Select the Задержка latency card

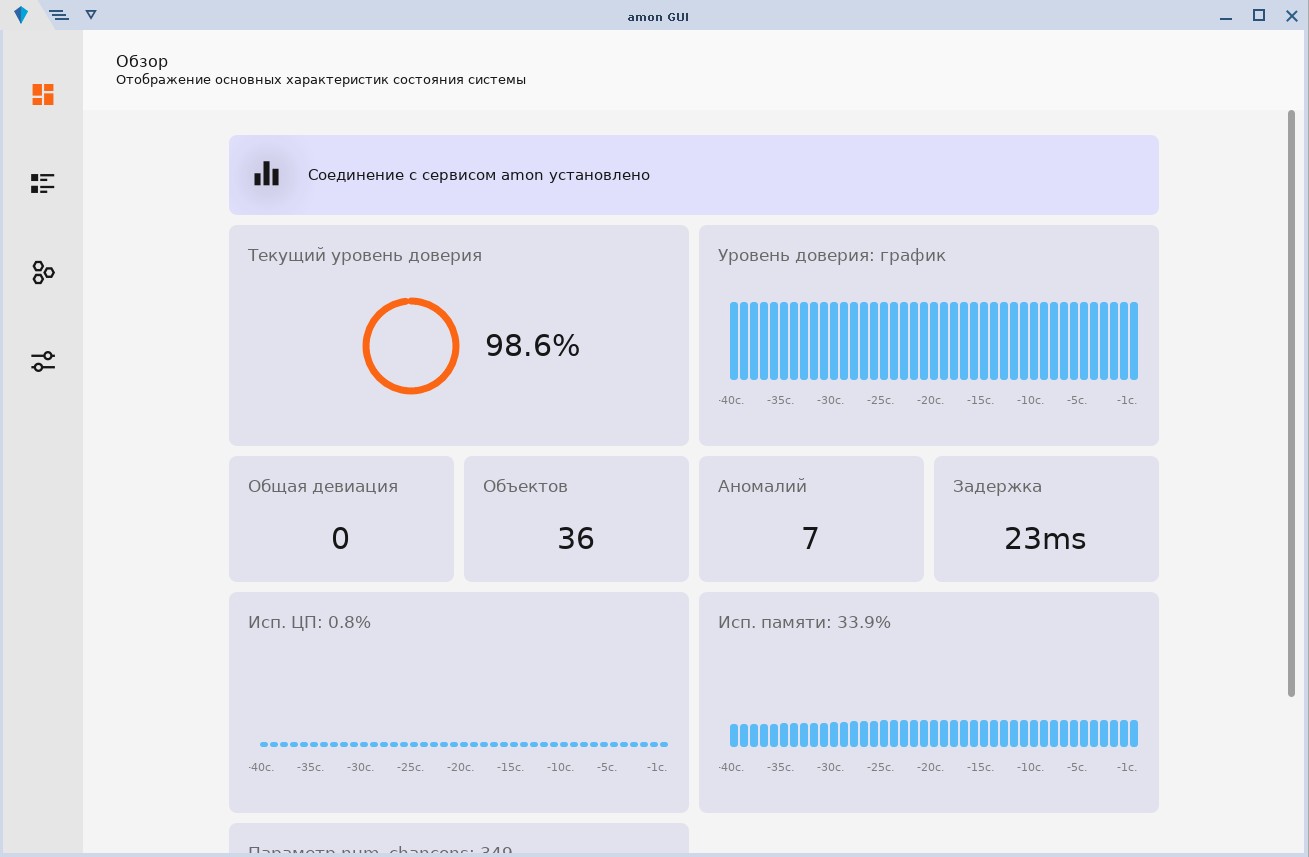pyautogui.click(x=1046, y=519)
